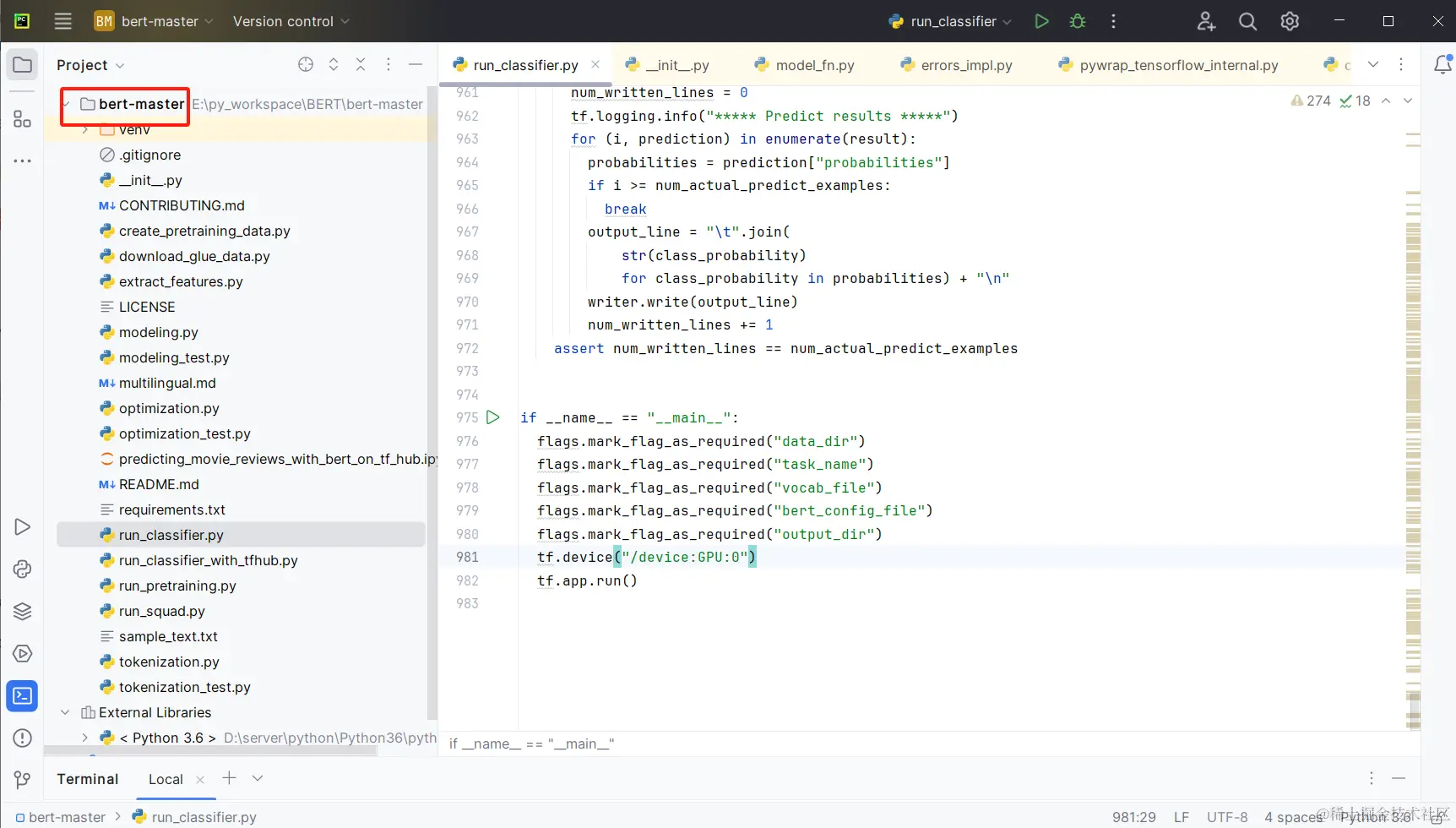Click bert-master breadcrumb in status bar
Viewport: 1456px width, 828px height.
(61, 817)
